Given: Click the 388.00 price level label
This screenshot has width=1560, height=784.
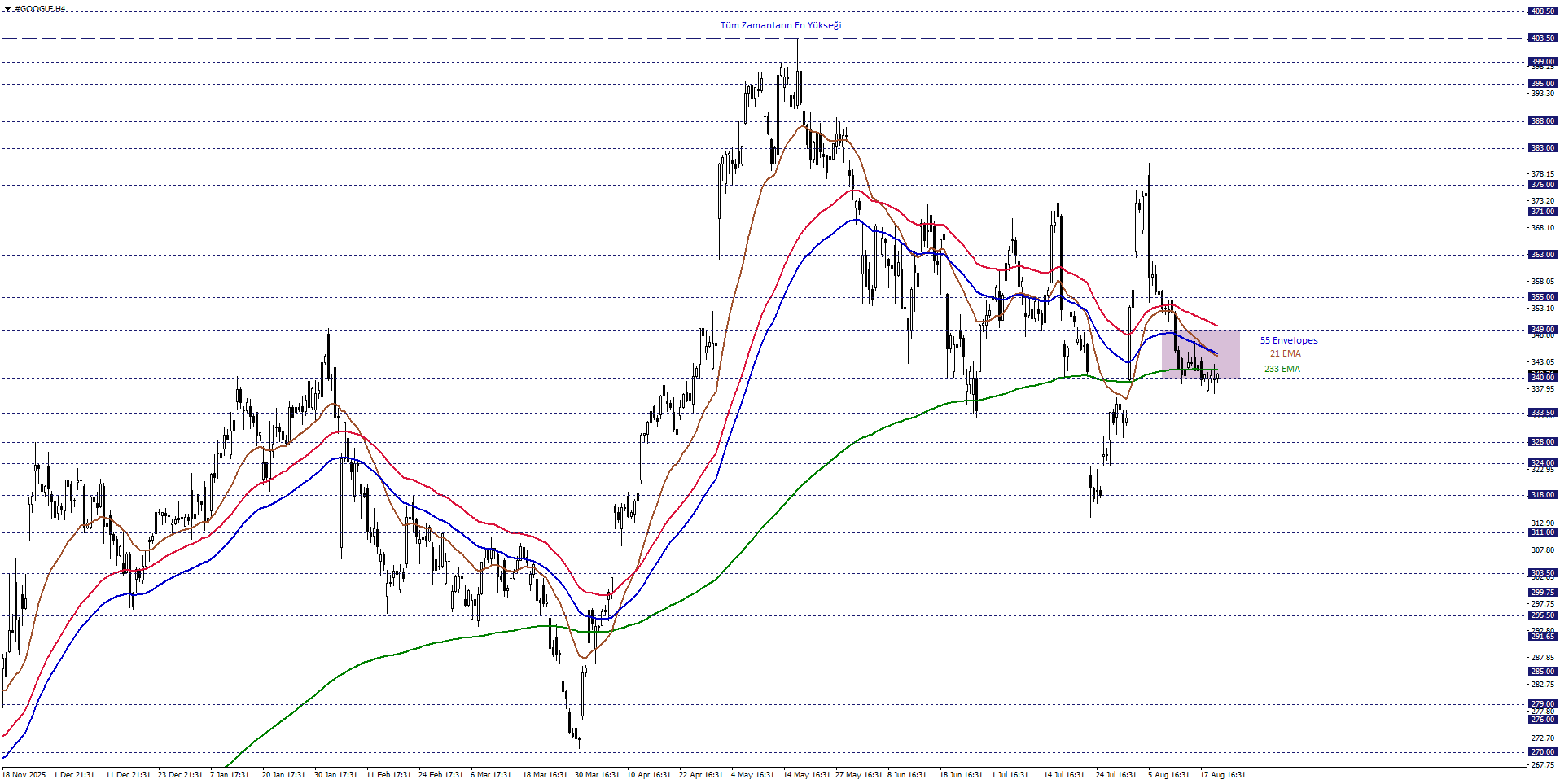Looking at the screenshot, I should pos(1543,121).
